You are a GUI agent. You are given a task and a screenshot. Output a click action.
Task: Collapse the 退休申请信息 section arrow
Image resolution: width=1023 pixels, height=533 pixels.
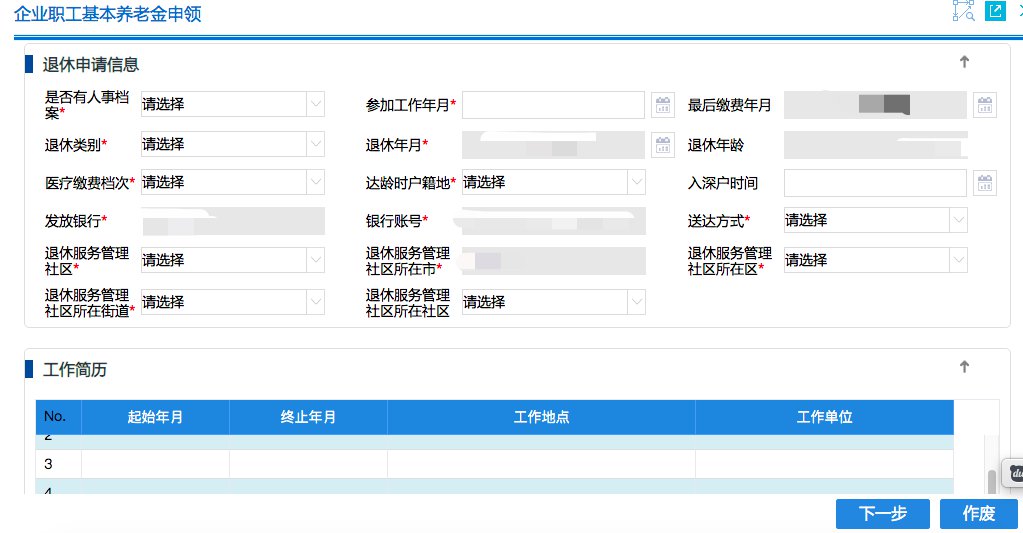point(964,62)
